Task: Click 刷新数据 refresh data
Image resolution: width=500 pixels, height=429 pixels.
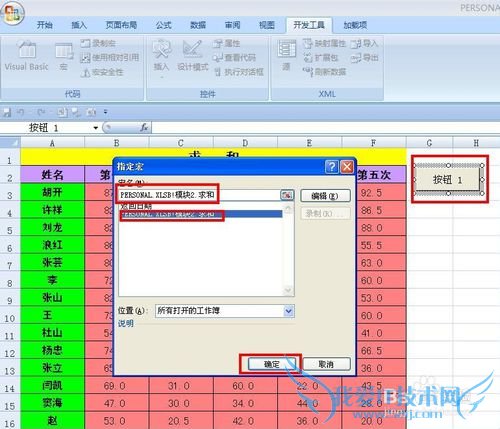Action: [325, 72]
